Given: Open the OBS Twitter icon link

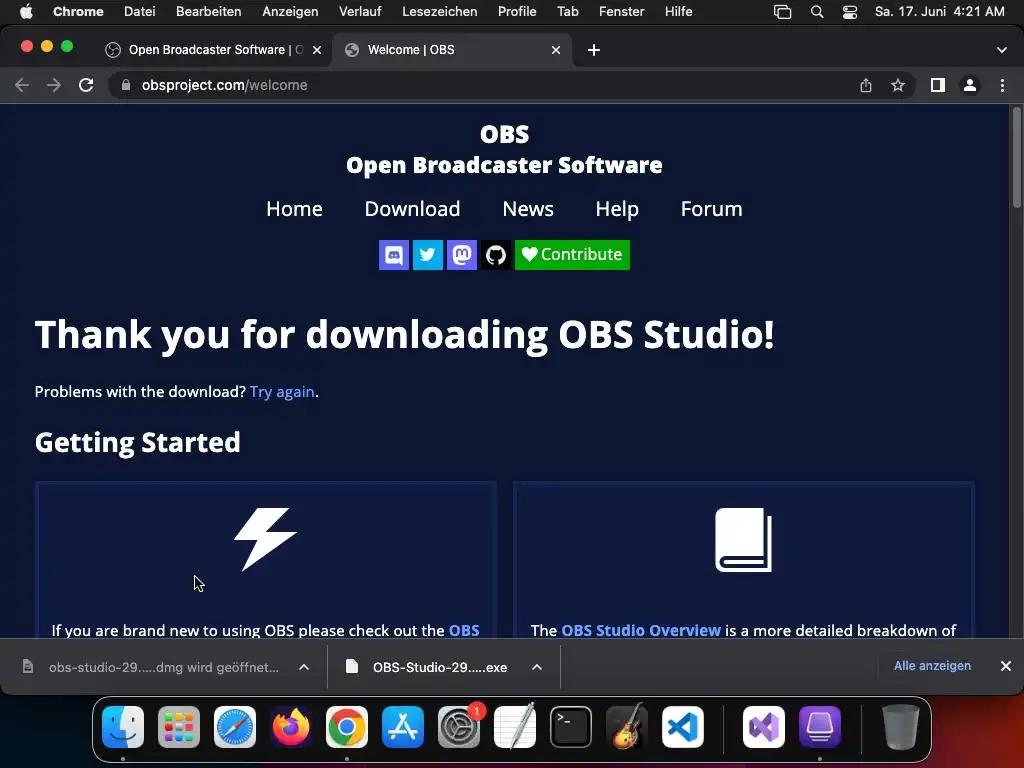Looking at the screenshot, I should (x=428, y=255).
